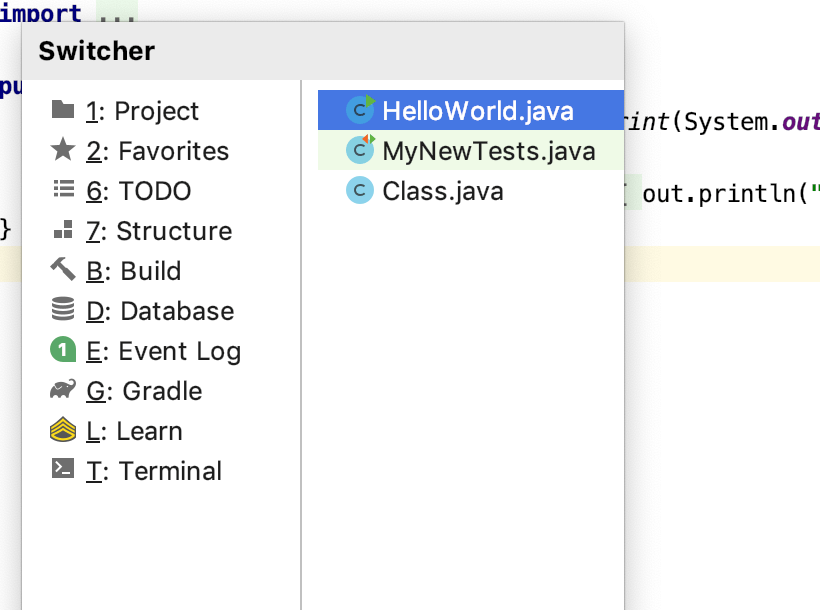Expand the folded import ellipsis in editor
840x610 pixels.
117,13
